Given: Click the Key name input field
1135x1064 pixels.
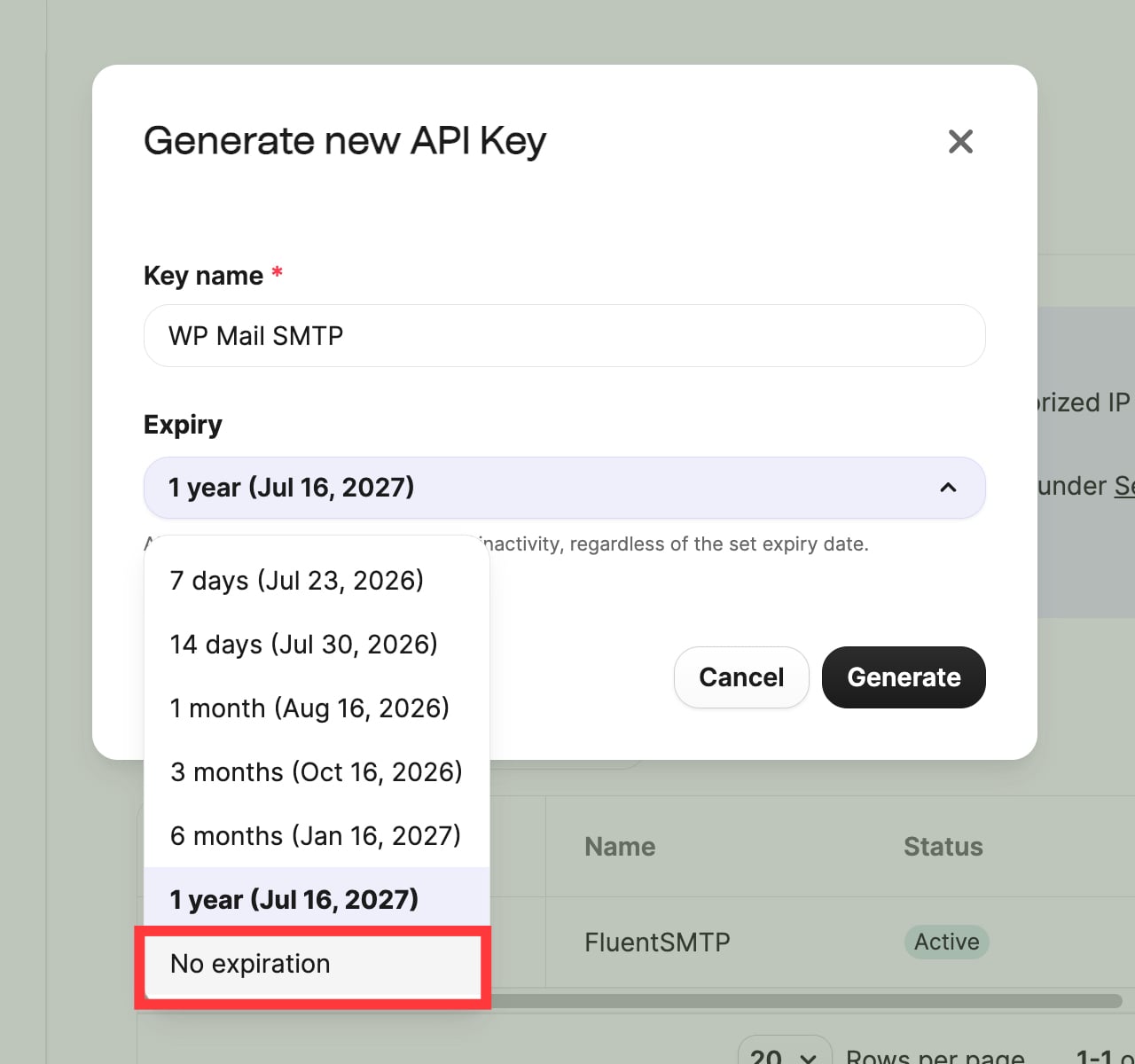Looking at the screenshot, I should (564, 335).
